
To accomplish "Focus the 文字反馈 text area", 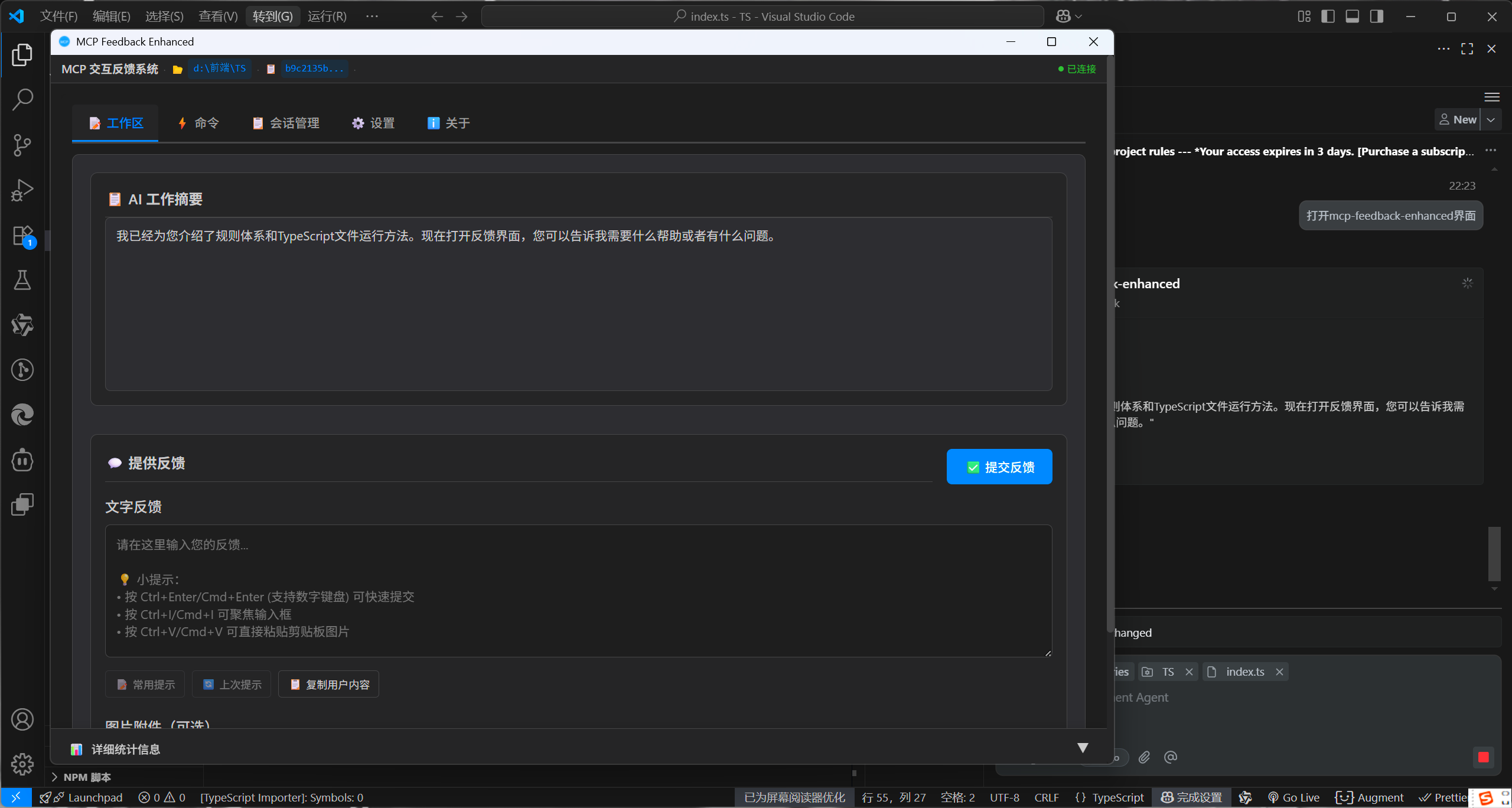I will pos(578,591).
